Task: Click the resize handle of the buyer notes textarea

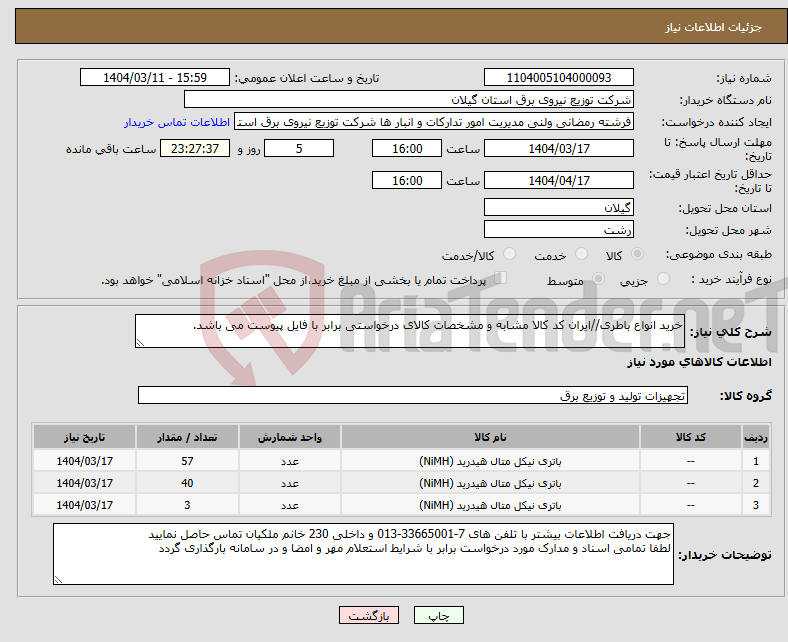Action: click(x=58, y=580)
